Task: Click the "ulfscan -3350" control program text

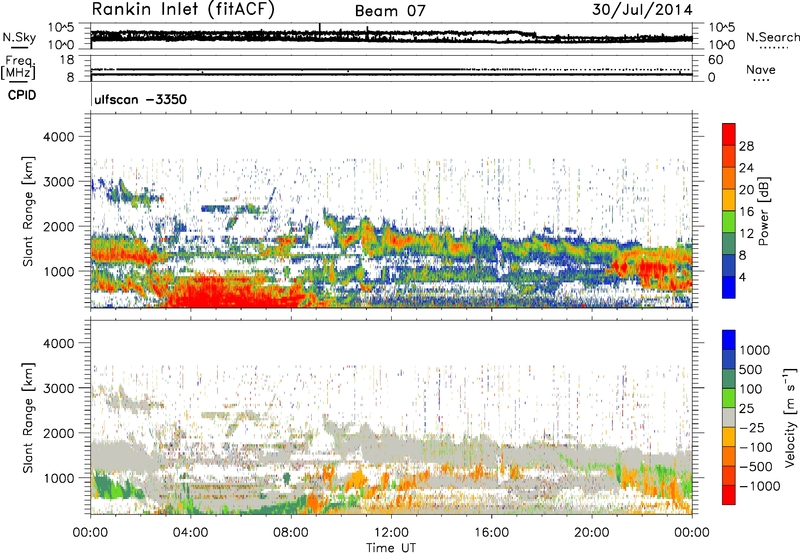Action: [x=140, y=99]
